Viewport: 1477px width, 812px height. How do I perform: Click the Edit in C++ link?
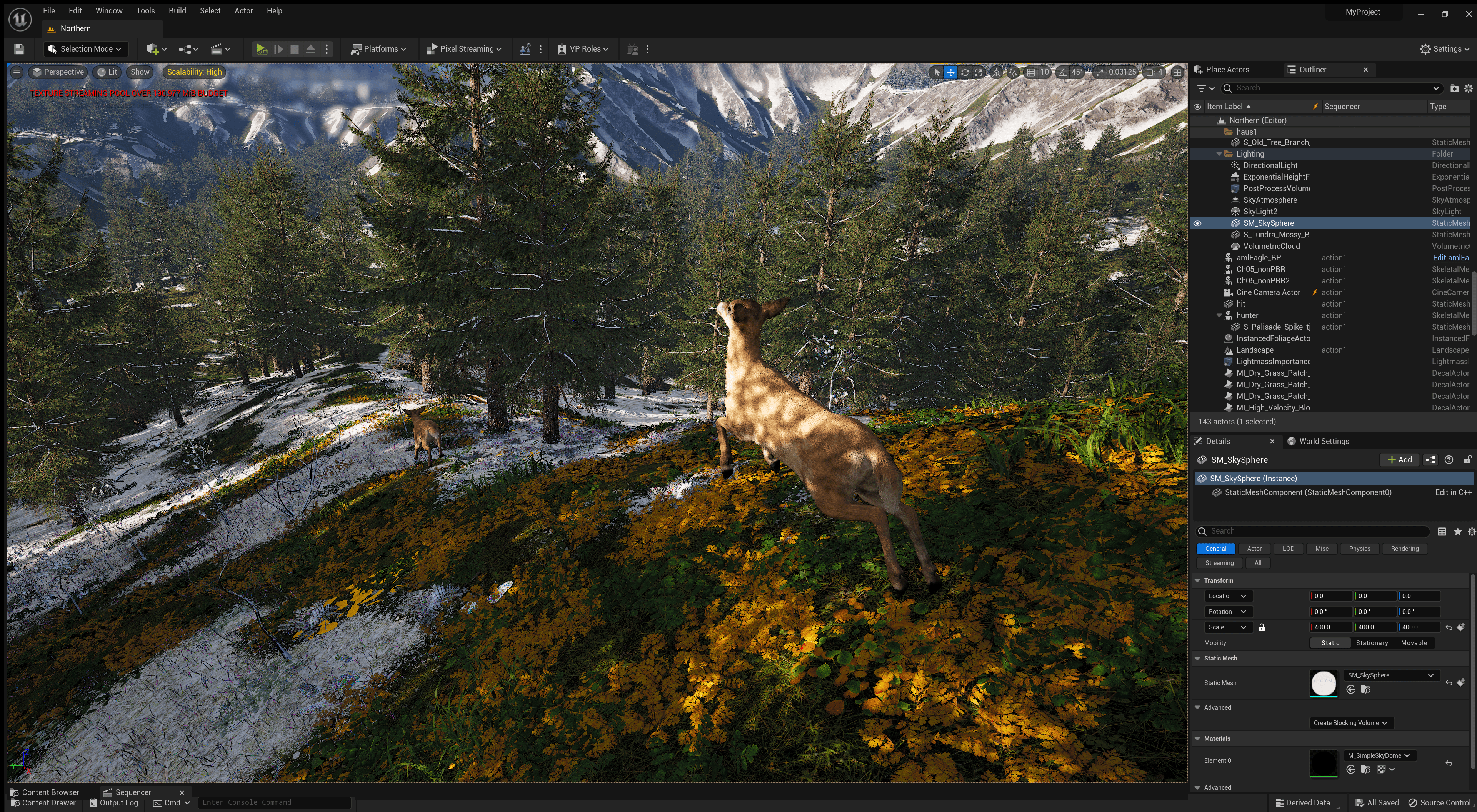[x=1453, y=493]
